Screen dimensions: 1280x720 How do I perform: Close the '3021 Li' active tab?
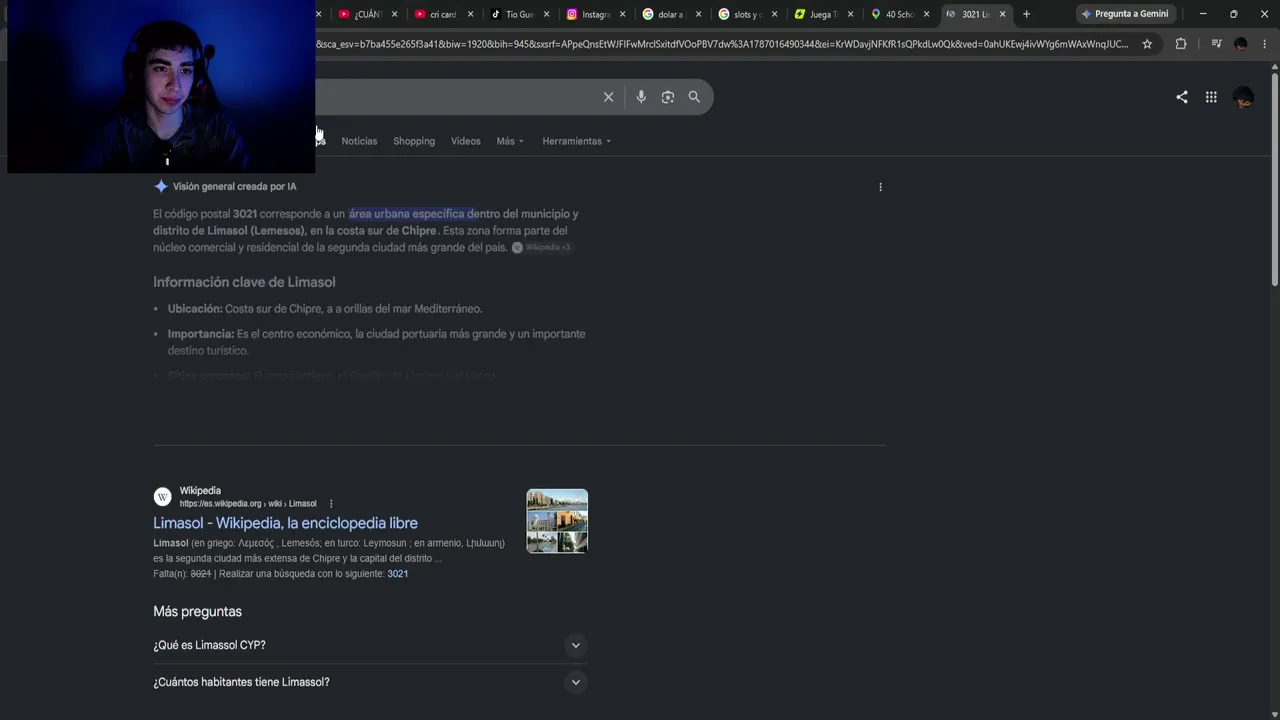point(1002,14)
